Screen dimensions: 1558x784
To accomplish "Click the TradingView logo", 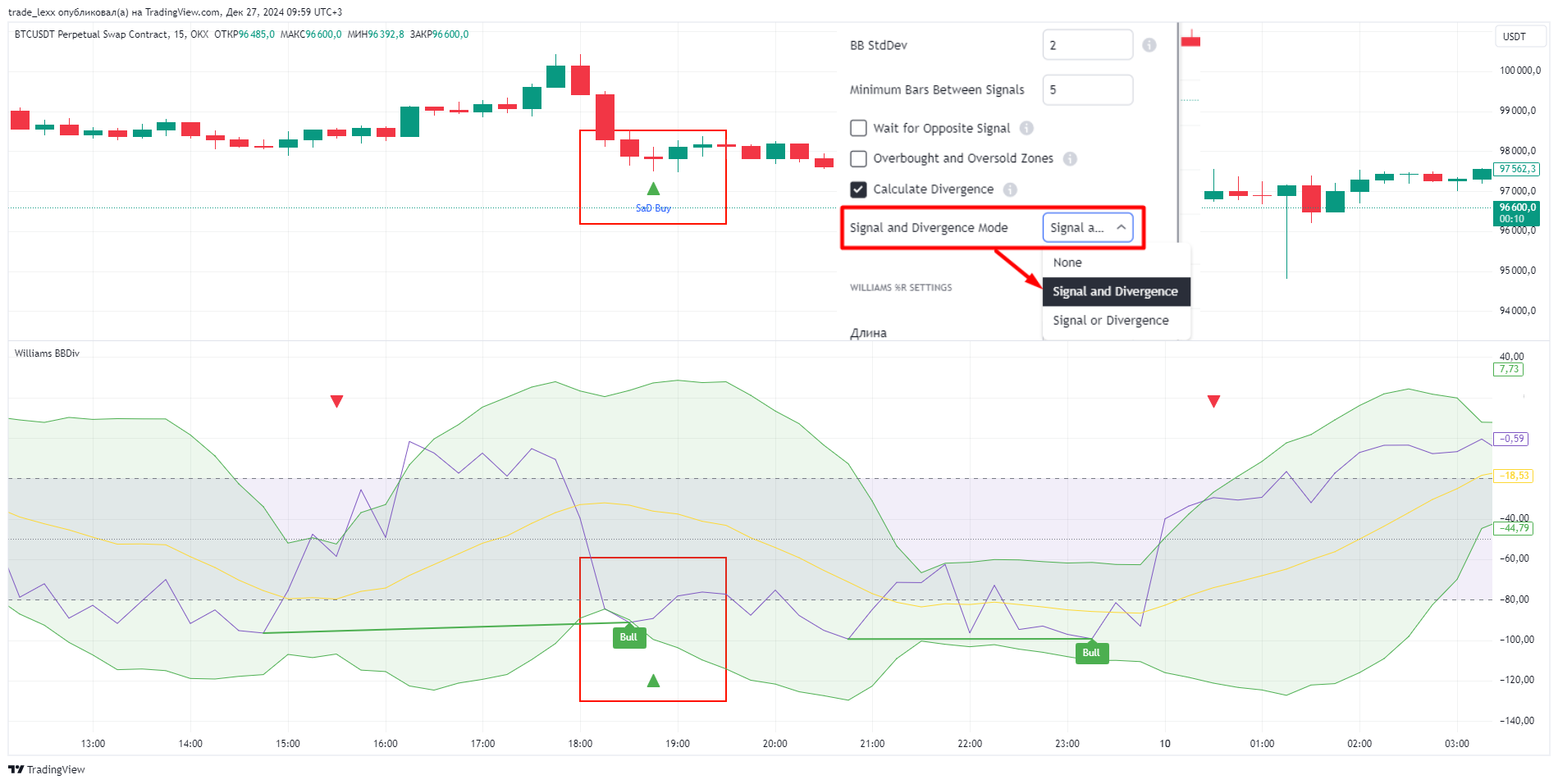I will [47, 769].
